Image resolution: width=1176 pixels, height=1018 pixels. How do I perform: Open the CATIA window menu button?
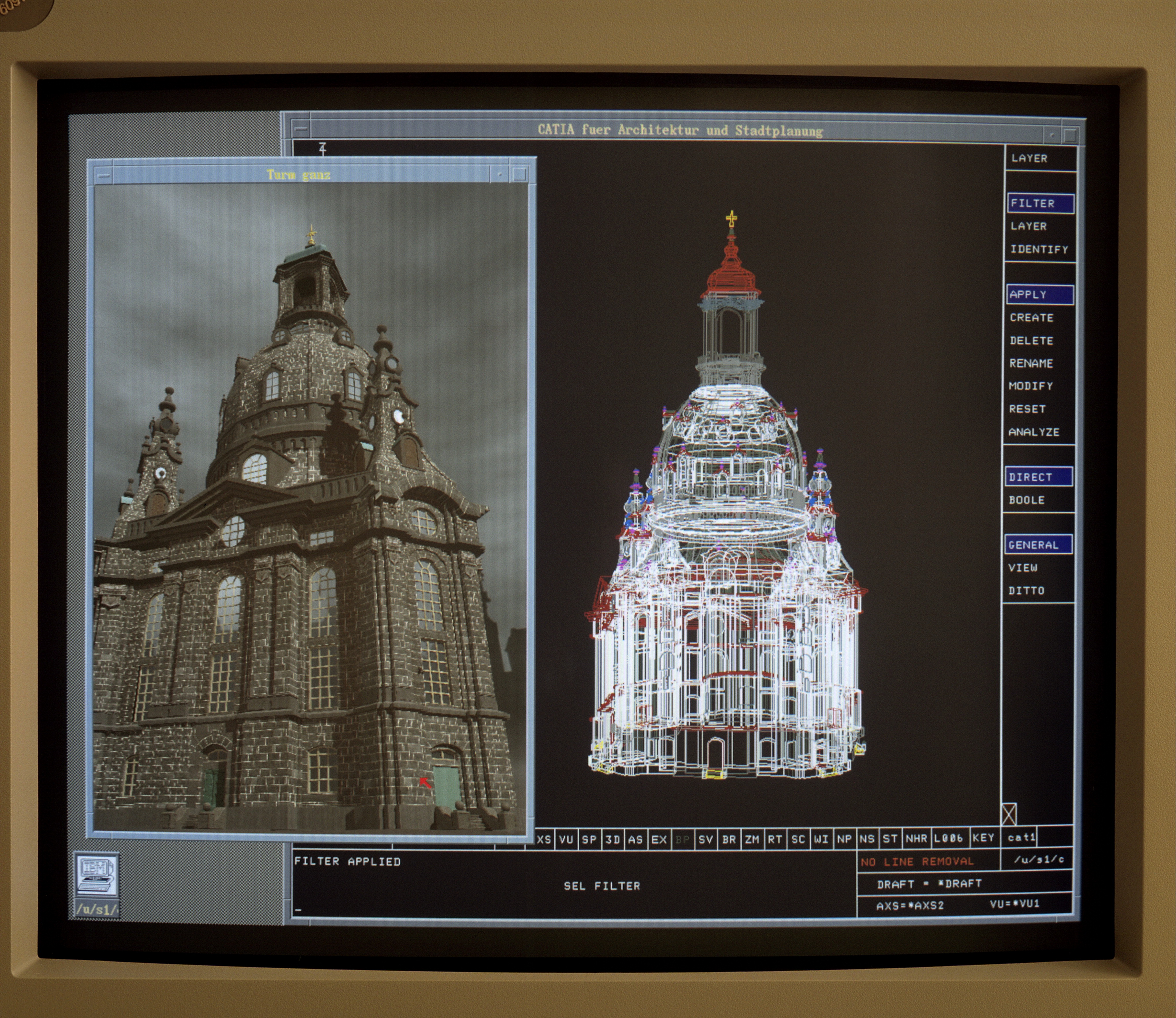(x=301, y=129)
